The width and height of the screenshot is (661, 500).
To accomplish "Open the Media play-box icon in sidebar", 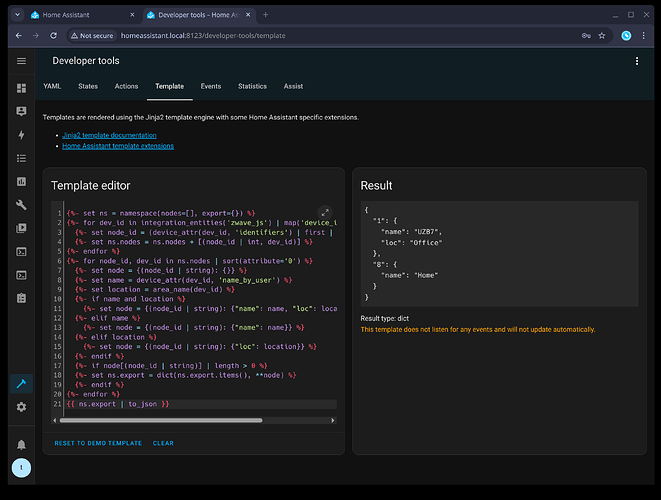I will 21,228.
